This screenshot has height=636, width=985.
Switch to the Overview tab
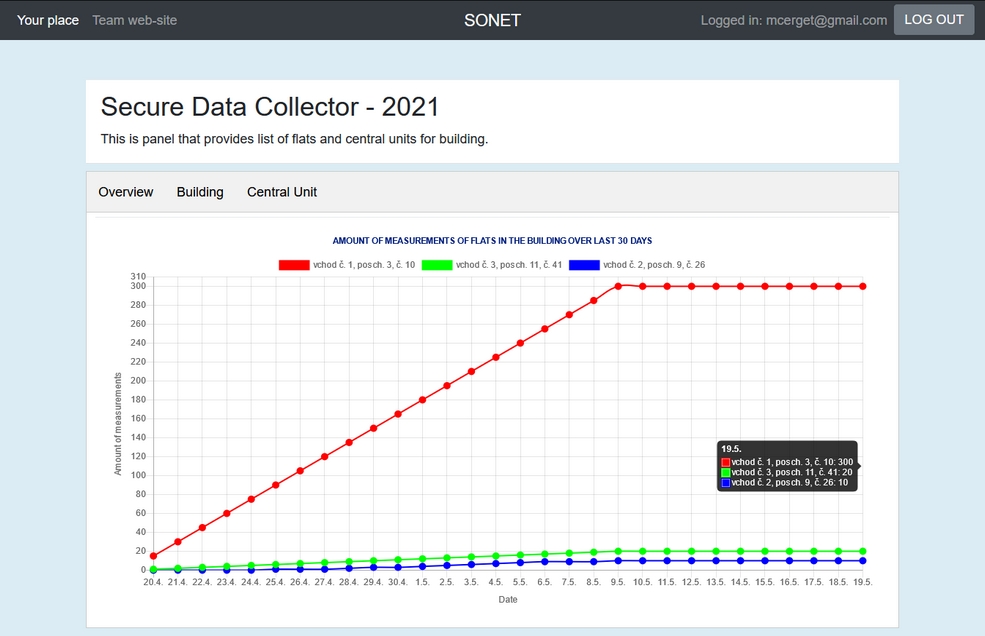[126, 192]
